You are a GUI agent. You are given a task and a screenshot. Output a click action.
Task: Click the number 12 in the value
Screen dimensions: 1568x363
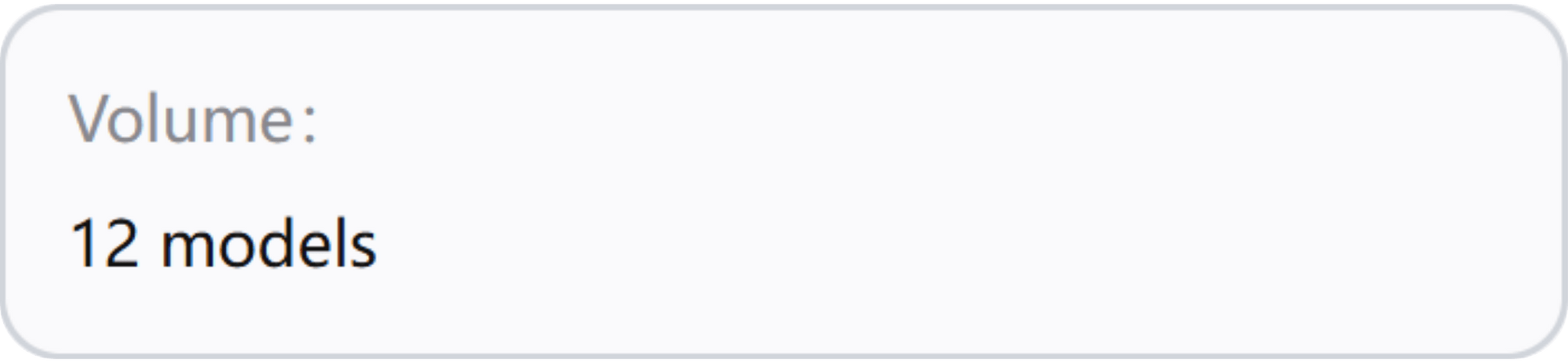pyautogui.click(x=104, y=244)
